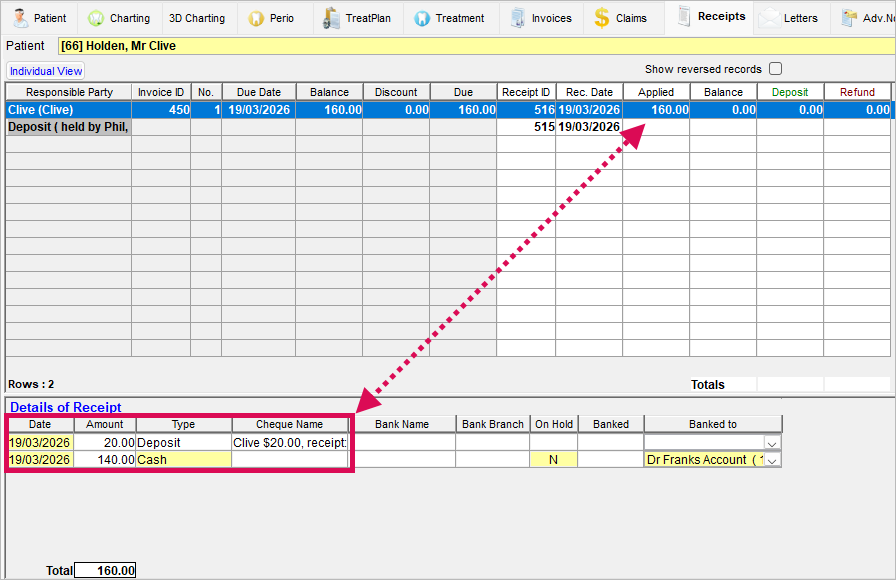Expand Dr Franks Account dropdown
This screenshot has height=580, width=896.
pyautogui.click(x=773, y=460)
